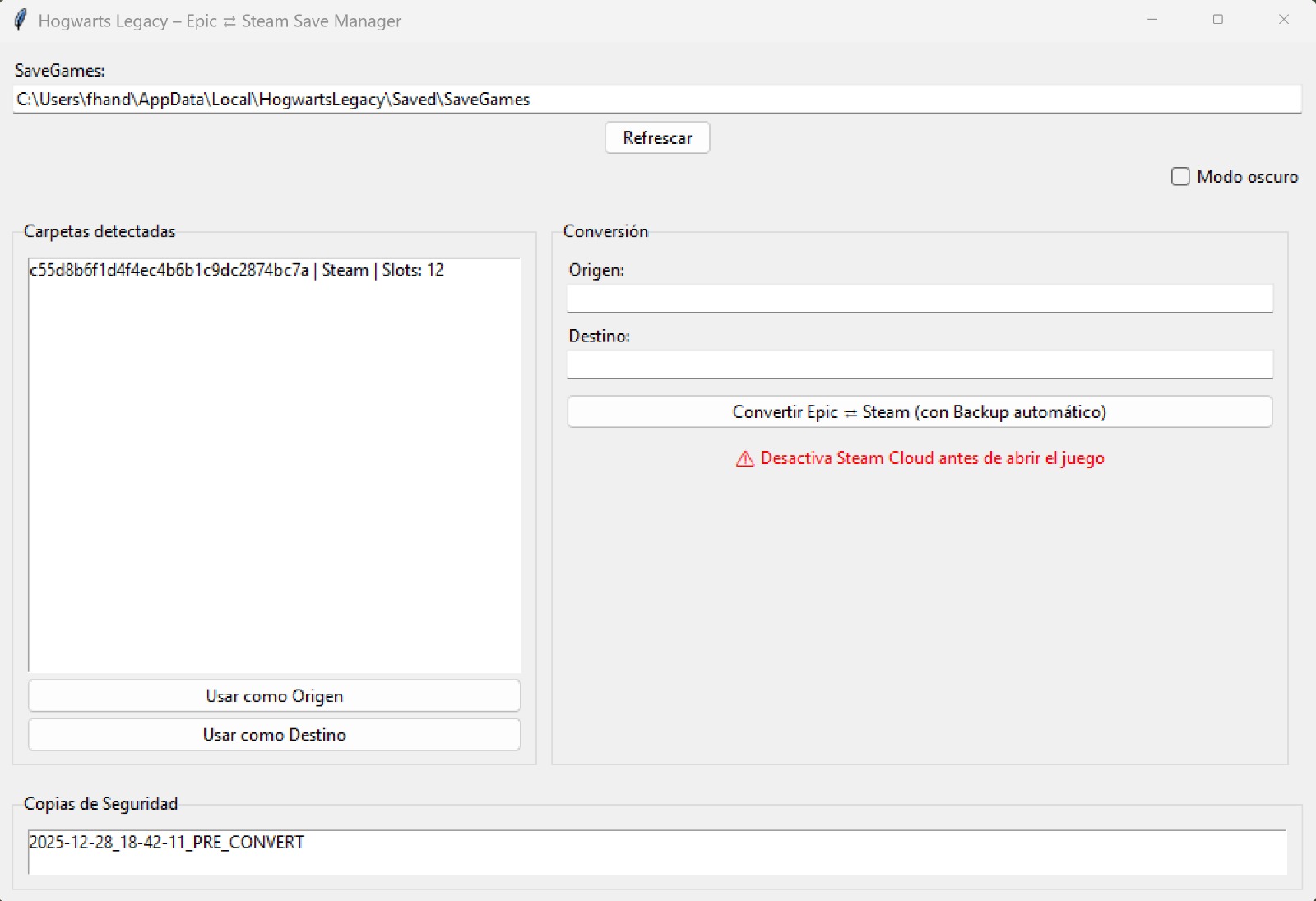
Task: Select the c55d8b6f1d4f4ec4b6b1c9dc2874bc7a Steam folder entry
Action: (x=275, y=270)
